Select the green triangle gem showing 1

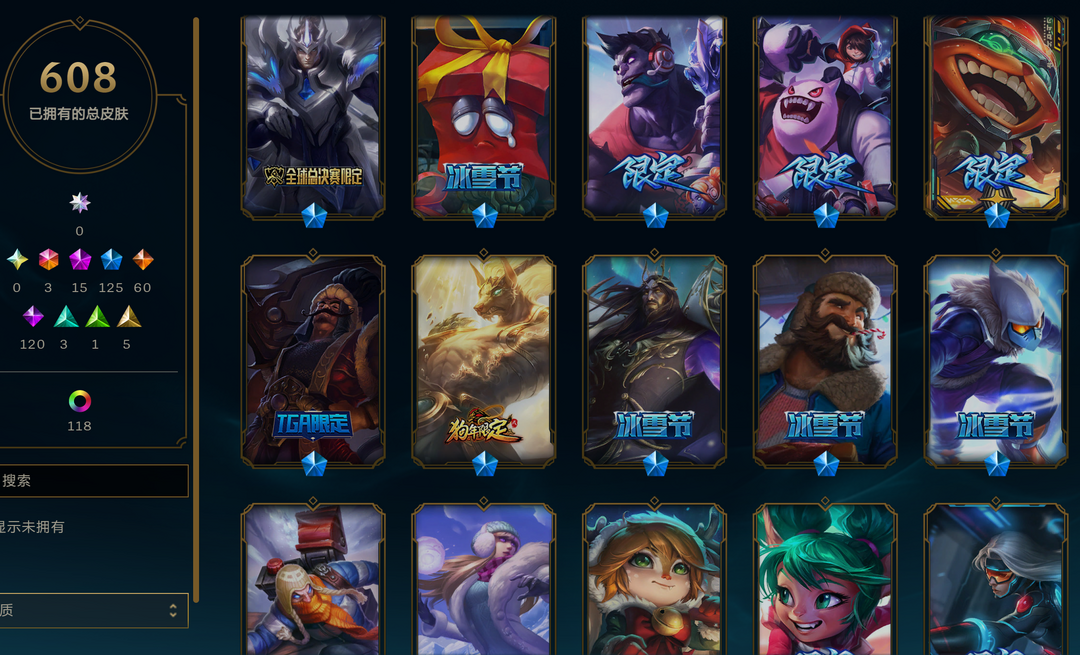(x=97, y=316)
